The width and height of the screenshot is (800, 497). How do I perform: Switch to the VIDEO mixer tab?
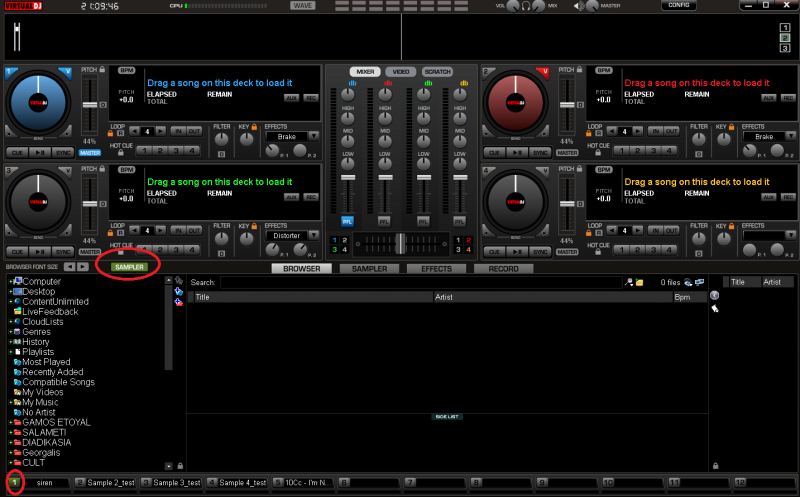click(401, 72)
